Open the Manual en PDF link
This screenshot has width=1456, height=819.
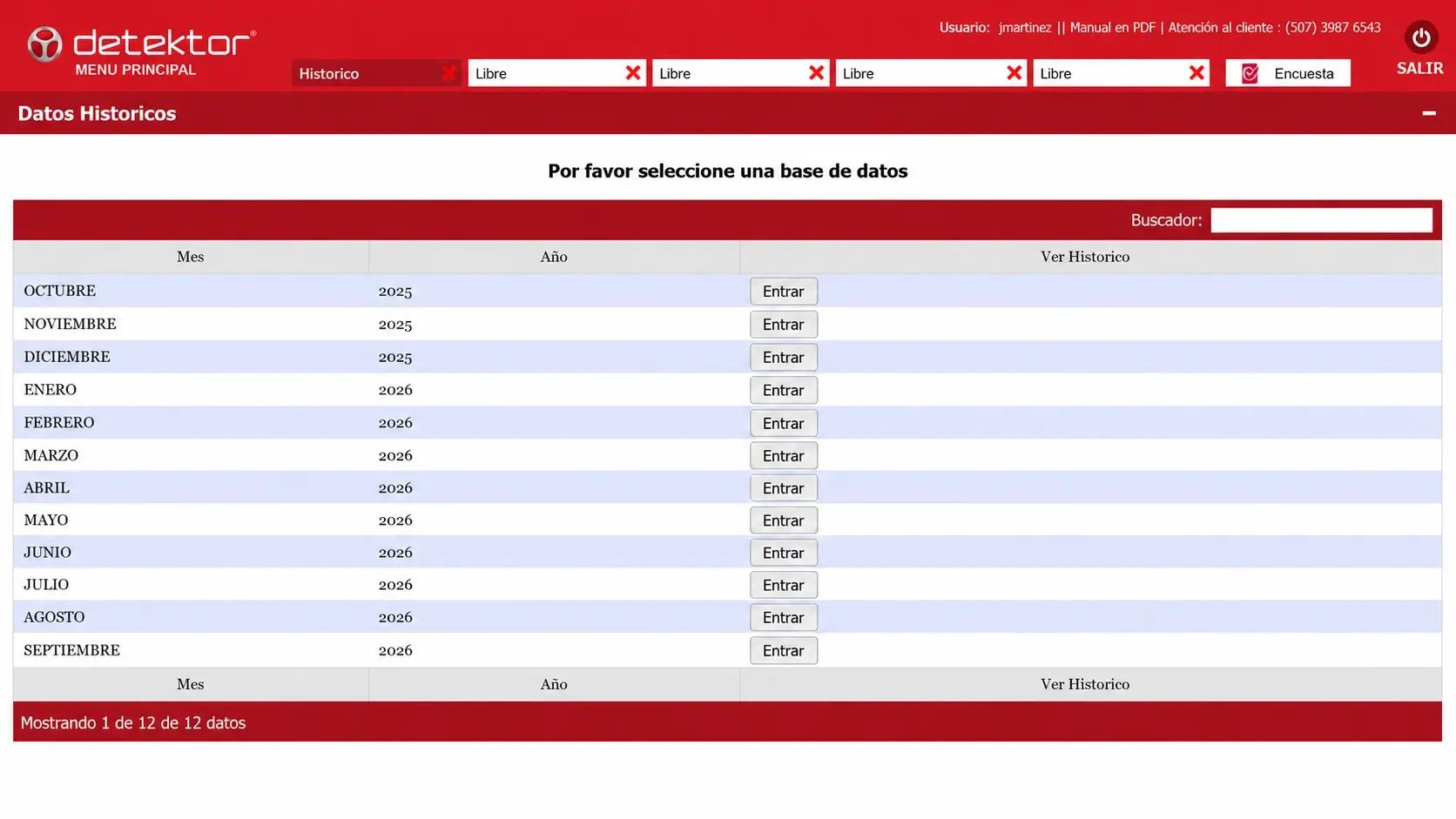coord(1112,28)
